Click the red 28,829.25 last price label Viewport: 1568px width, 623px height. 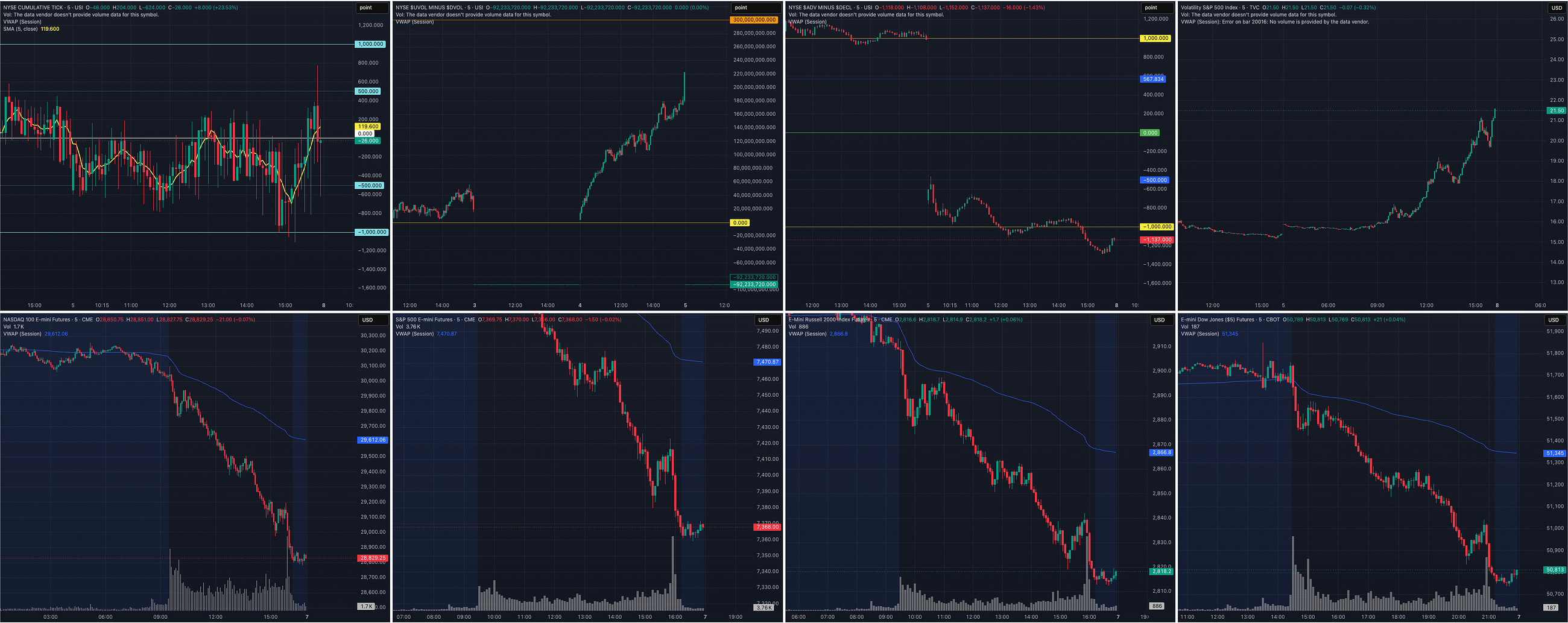[373, 558]
